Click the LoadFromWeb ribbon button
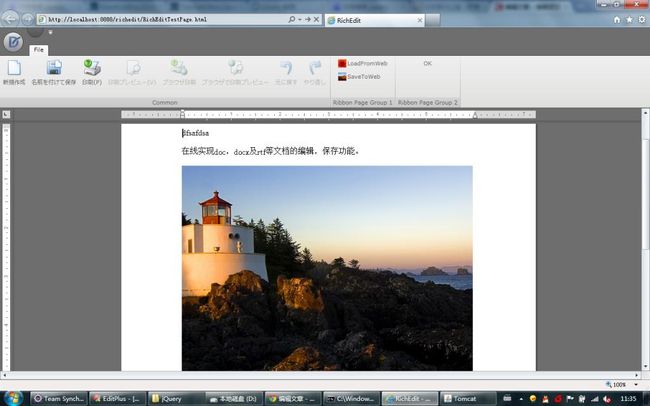650x406 pixels. pyautogui.click(x=362, y=63)
